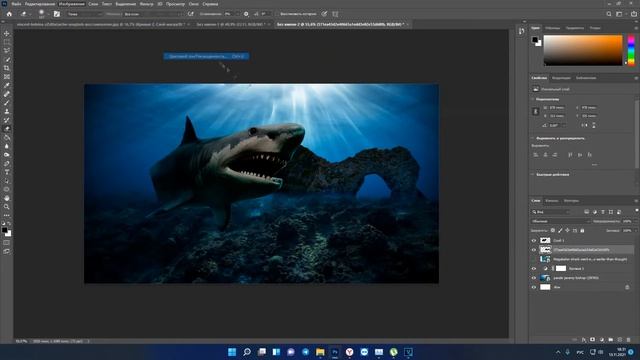Hide the pawde jeremy bishop layer

[533, 278]
